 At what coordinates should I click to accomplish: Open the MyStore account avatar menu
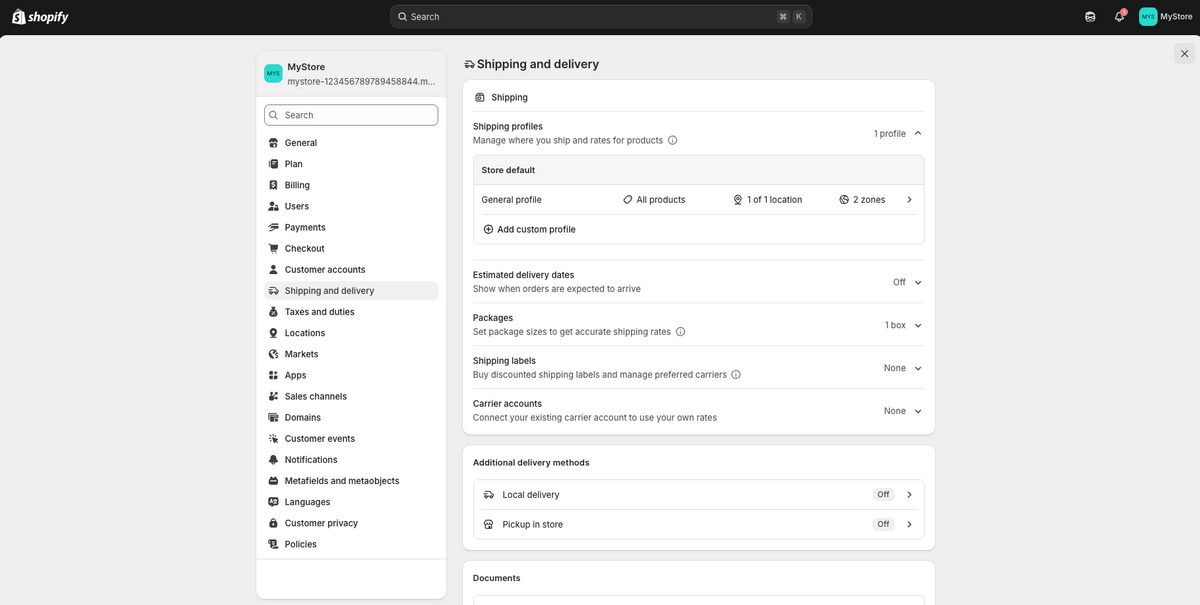coord(1166,16)
